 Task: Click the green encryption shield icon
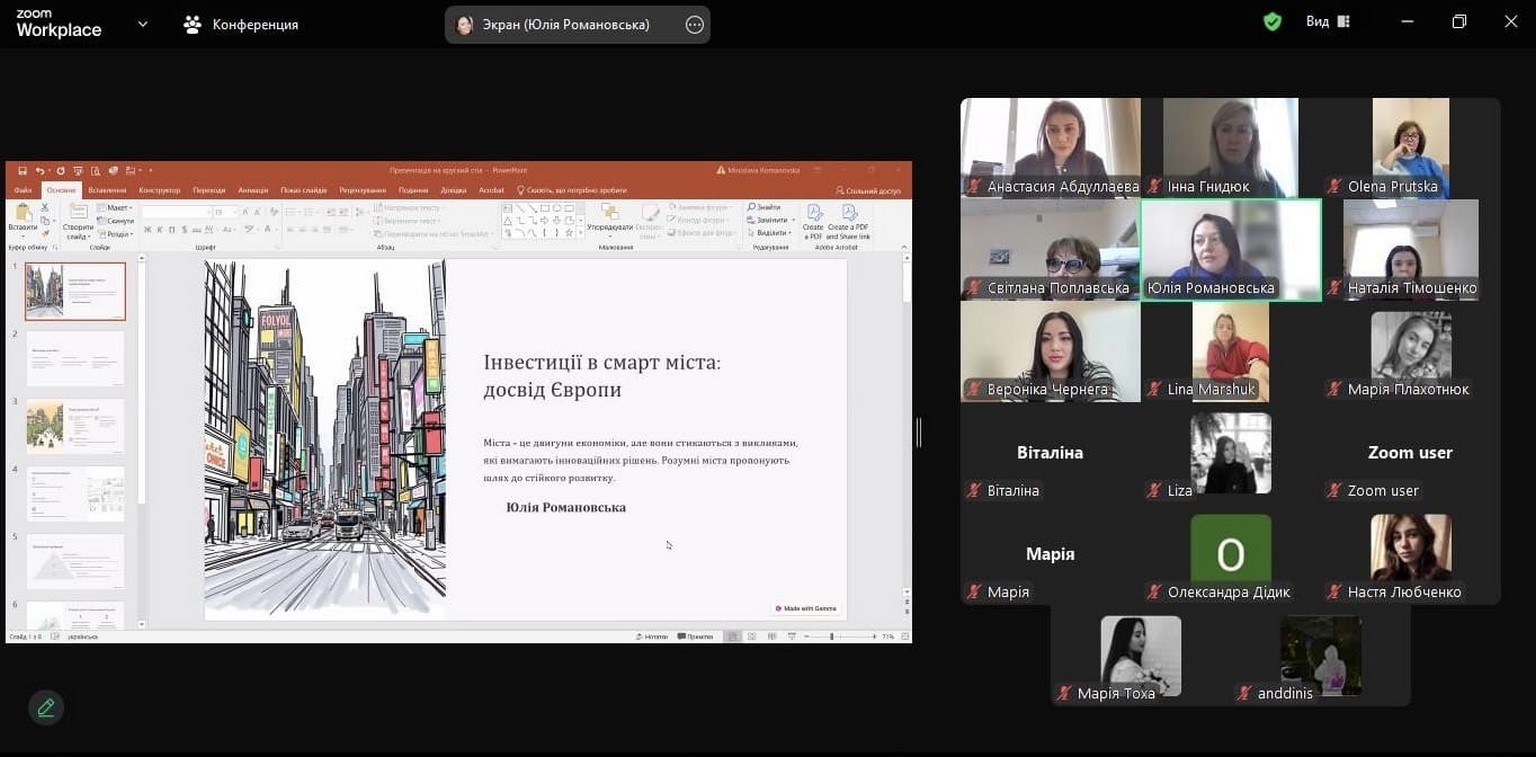pos(1272,22)
